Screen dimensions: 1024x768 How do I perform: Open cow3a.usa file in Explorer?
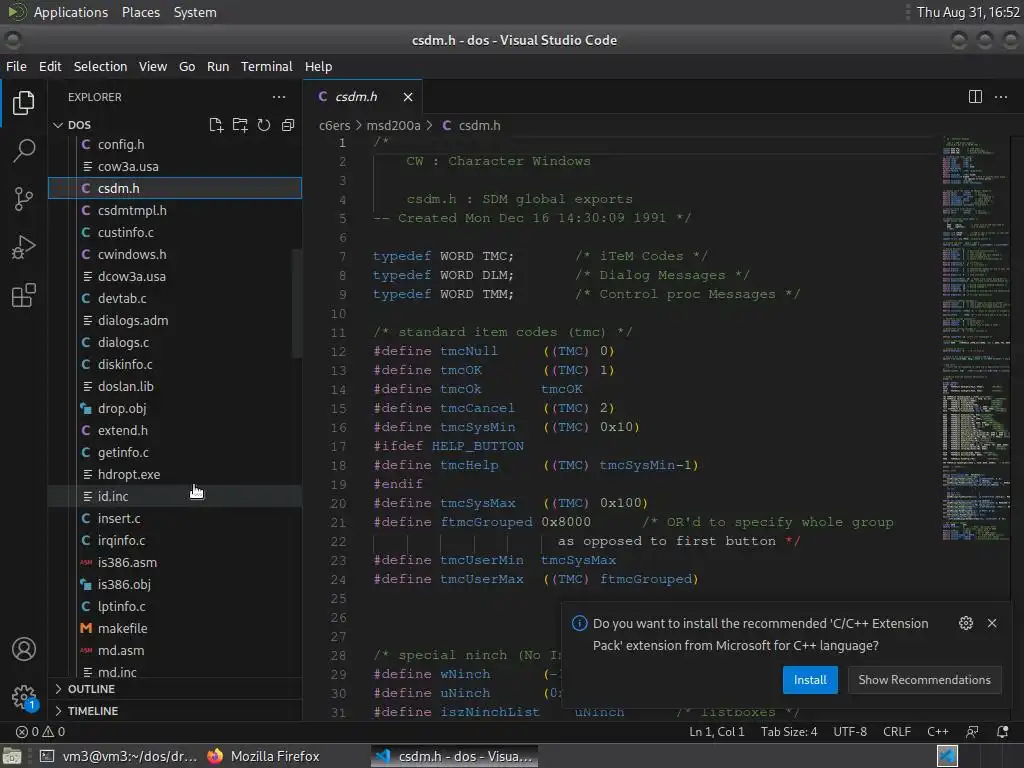coord(175,167)
